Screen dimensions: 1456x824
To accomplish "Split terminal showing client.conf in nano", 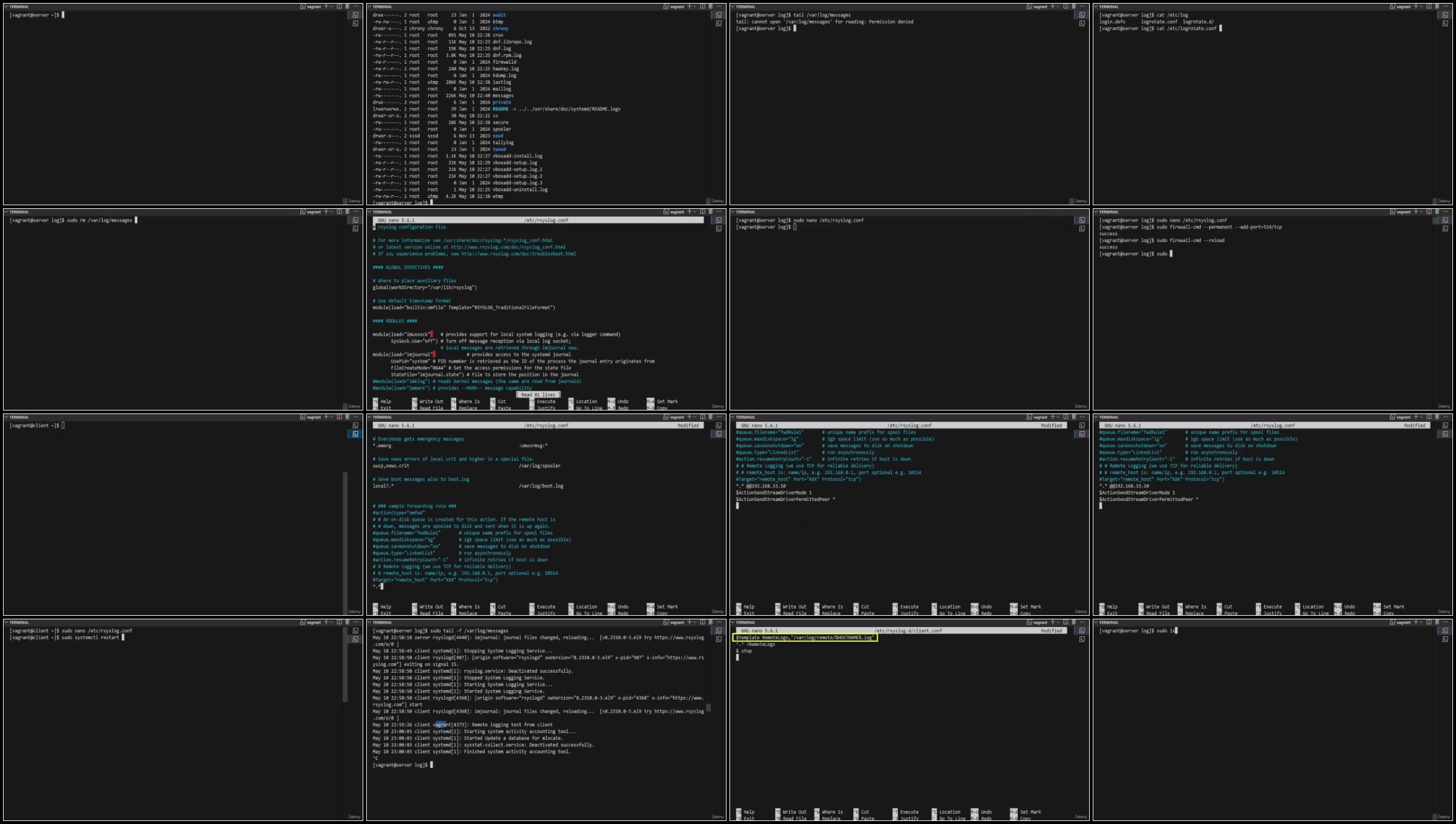I will pos(1065,622).
